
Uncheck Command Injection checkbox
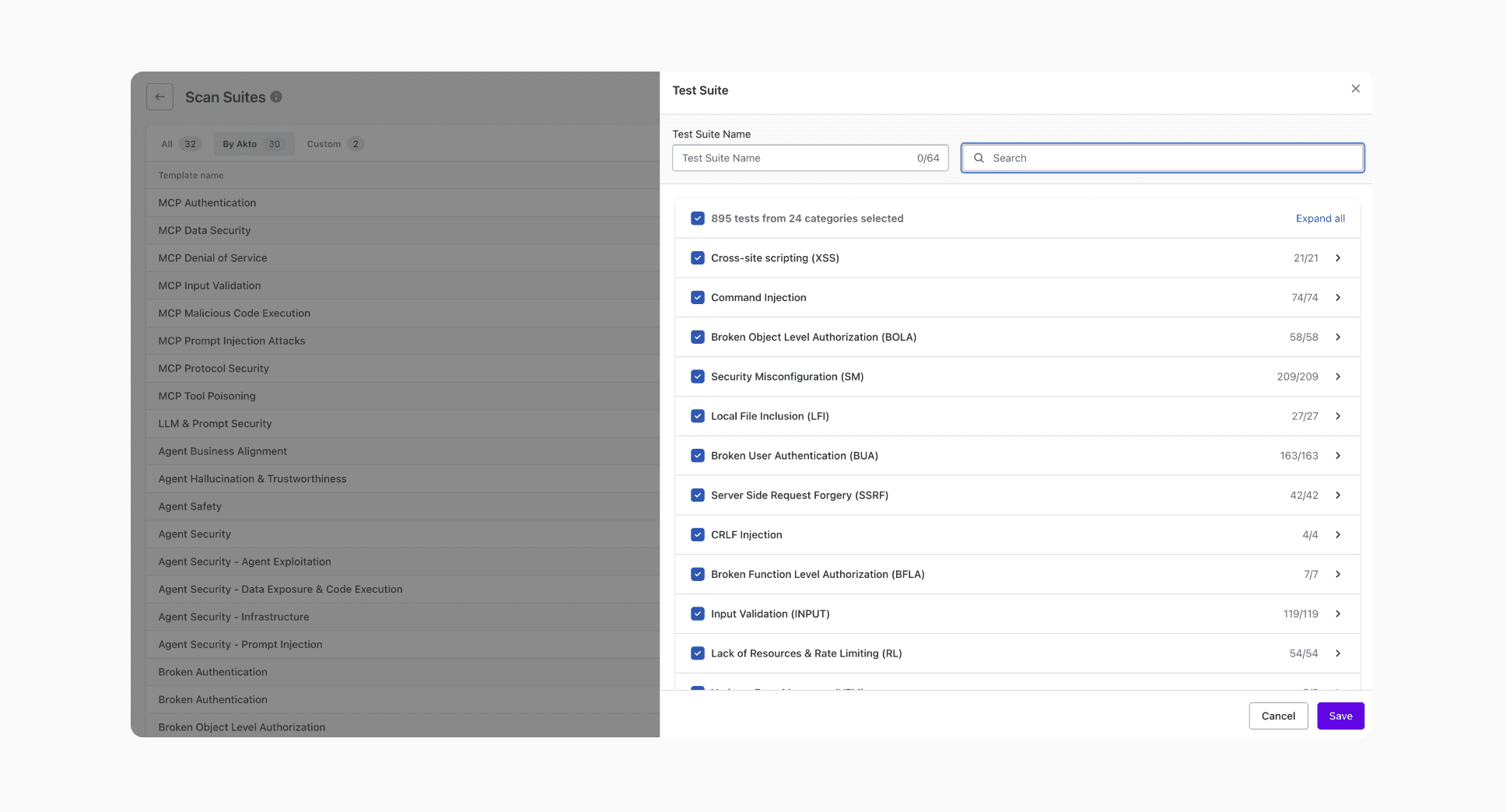[x=698, y=298]
